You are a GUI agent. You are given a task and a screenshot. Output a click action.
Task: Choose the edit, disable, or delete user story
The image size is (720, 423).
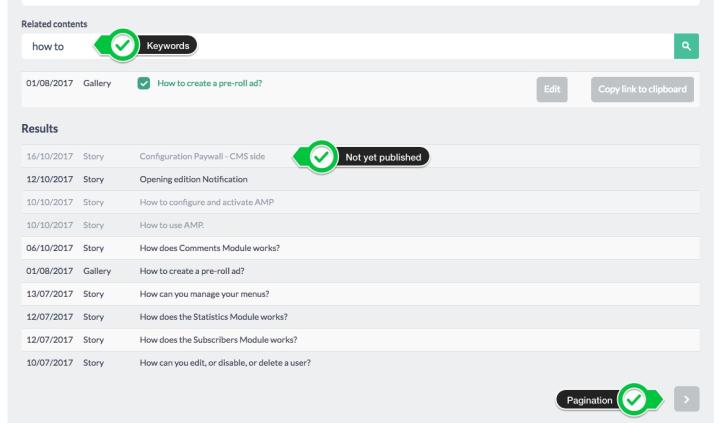click(x=224, y=360)
